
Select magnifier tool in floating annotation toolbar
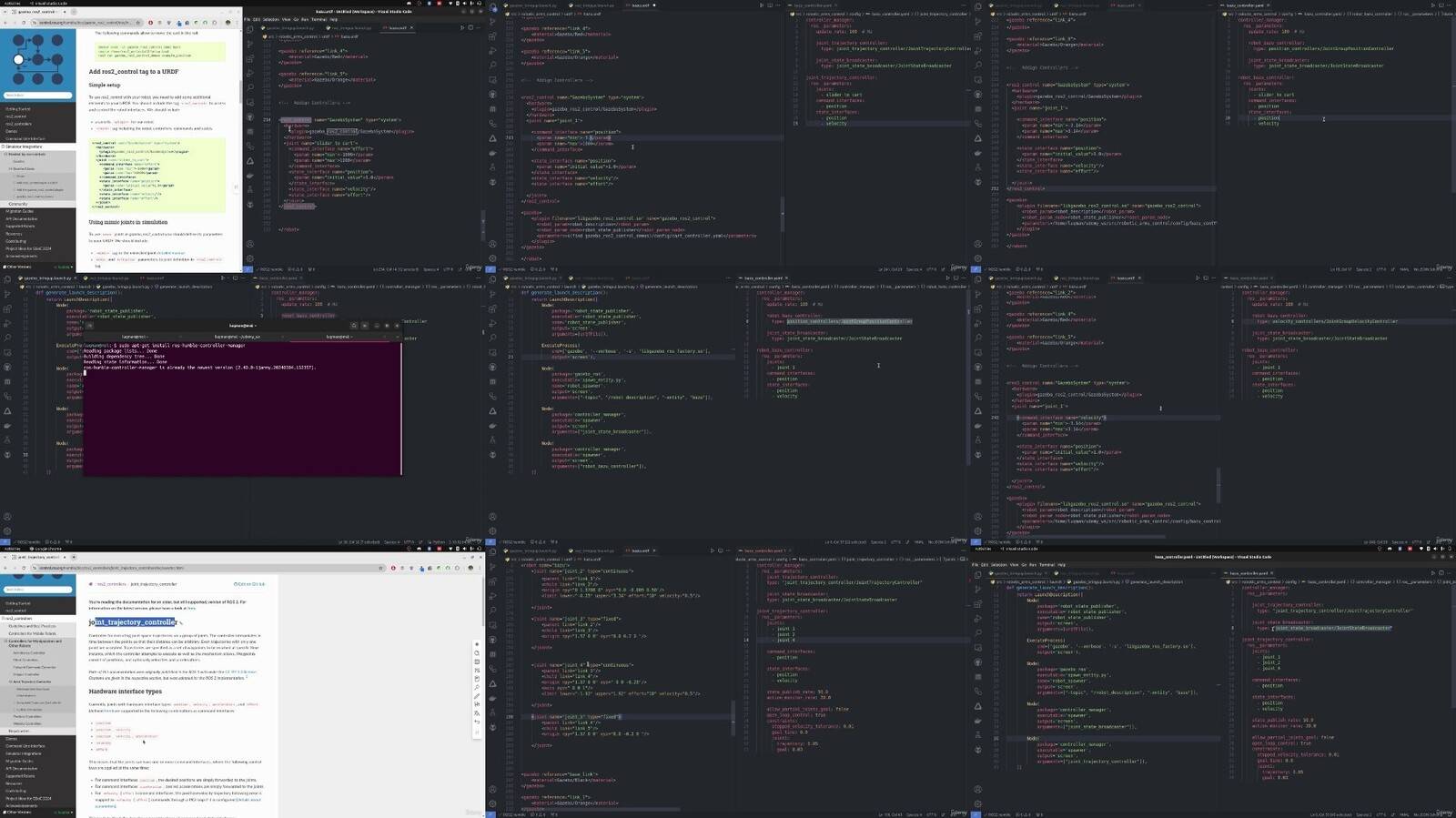477,687
